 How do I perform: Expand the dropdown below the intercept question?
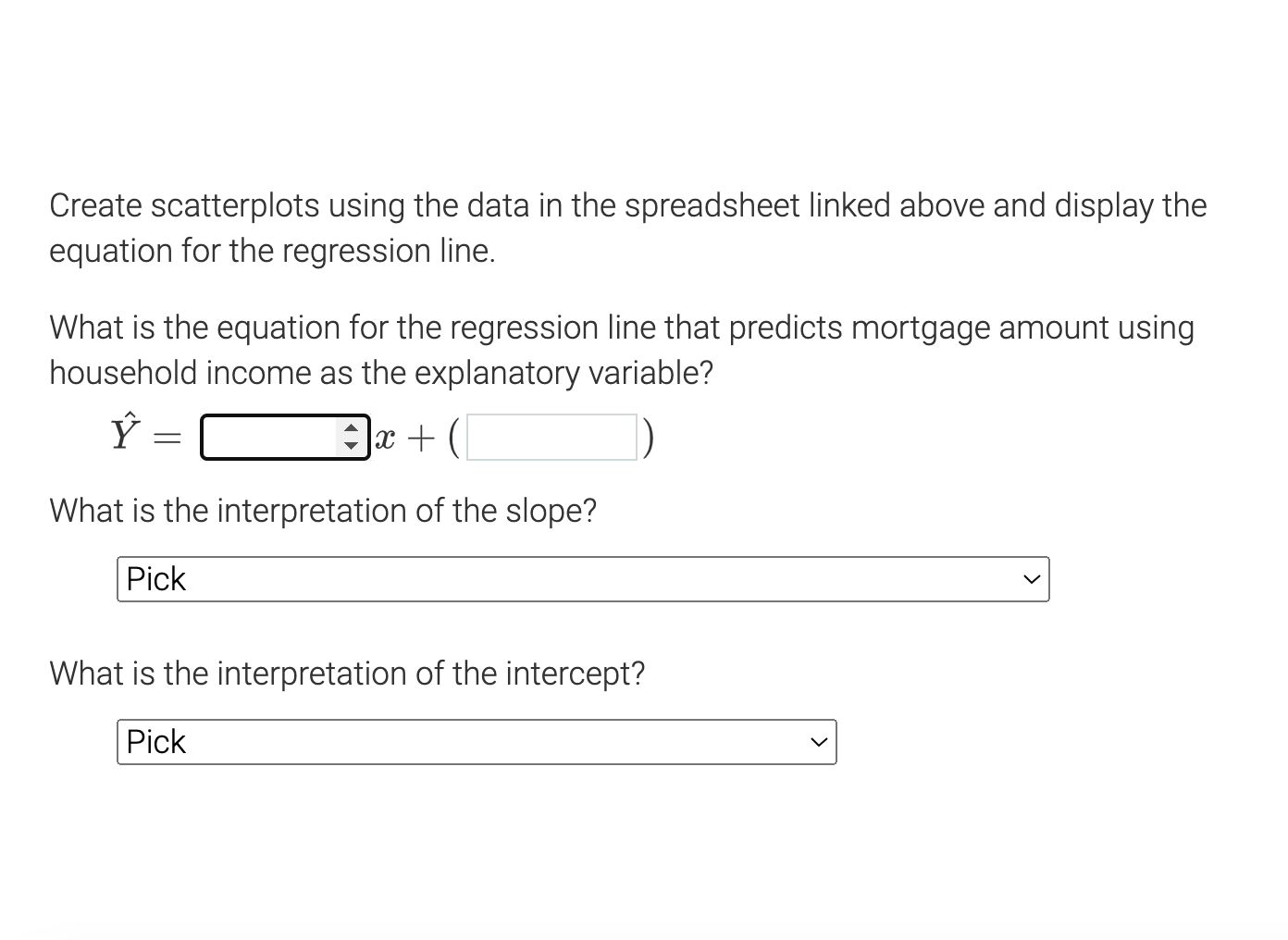(477, 741)
